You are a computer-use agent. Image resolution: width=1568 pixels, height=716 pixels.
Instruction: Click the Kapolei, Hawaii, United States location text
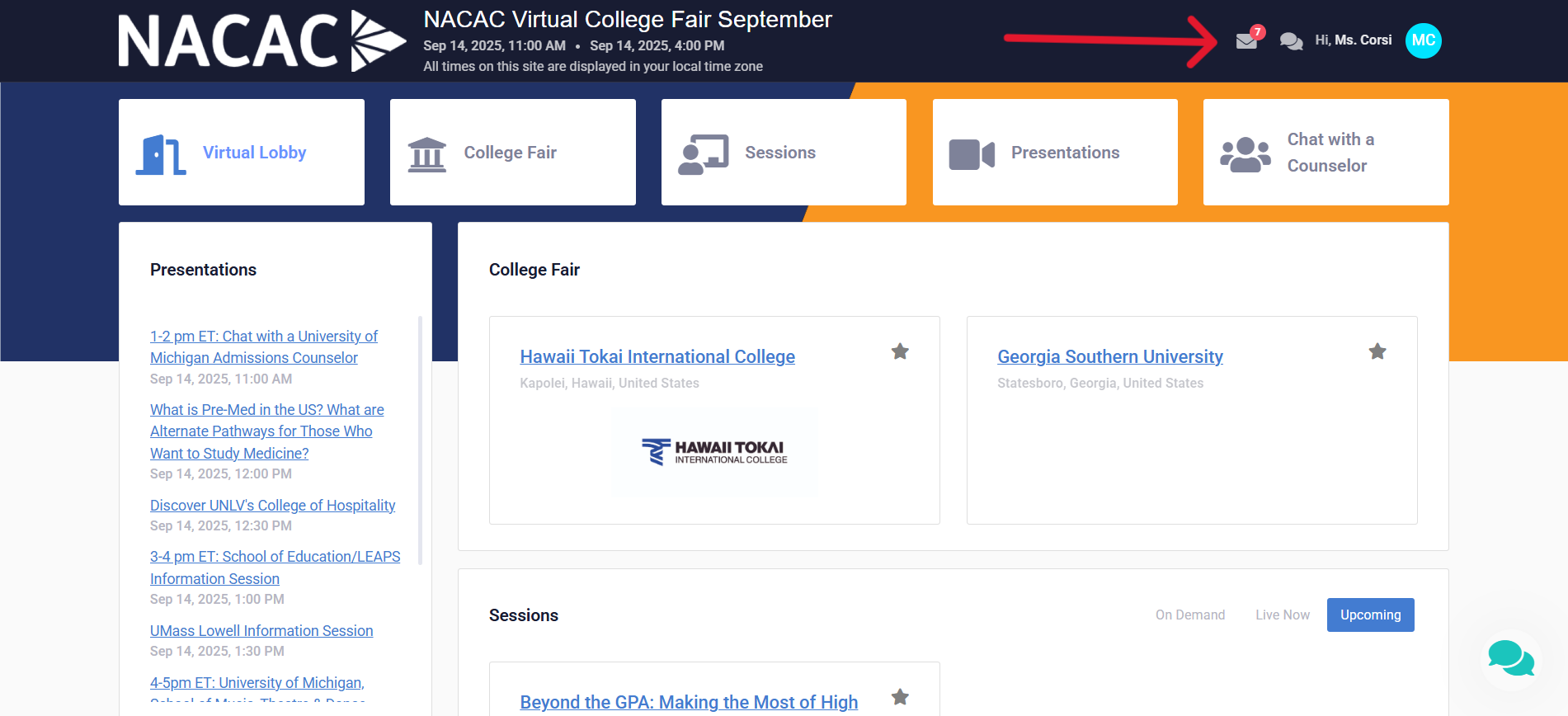click(x=610, y=384)
